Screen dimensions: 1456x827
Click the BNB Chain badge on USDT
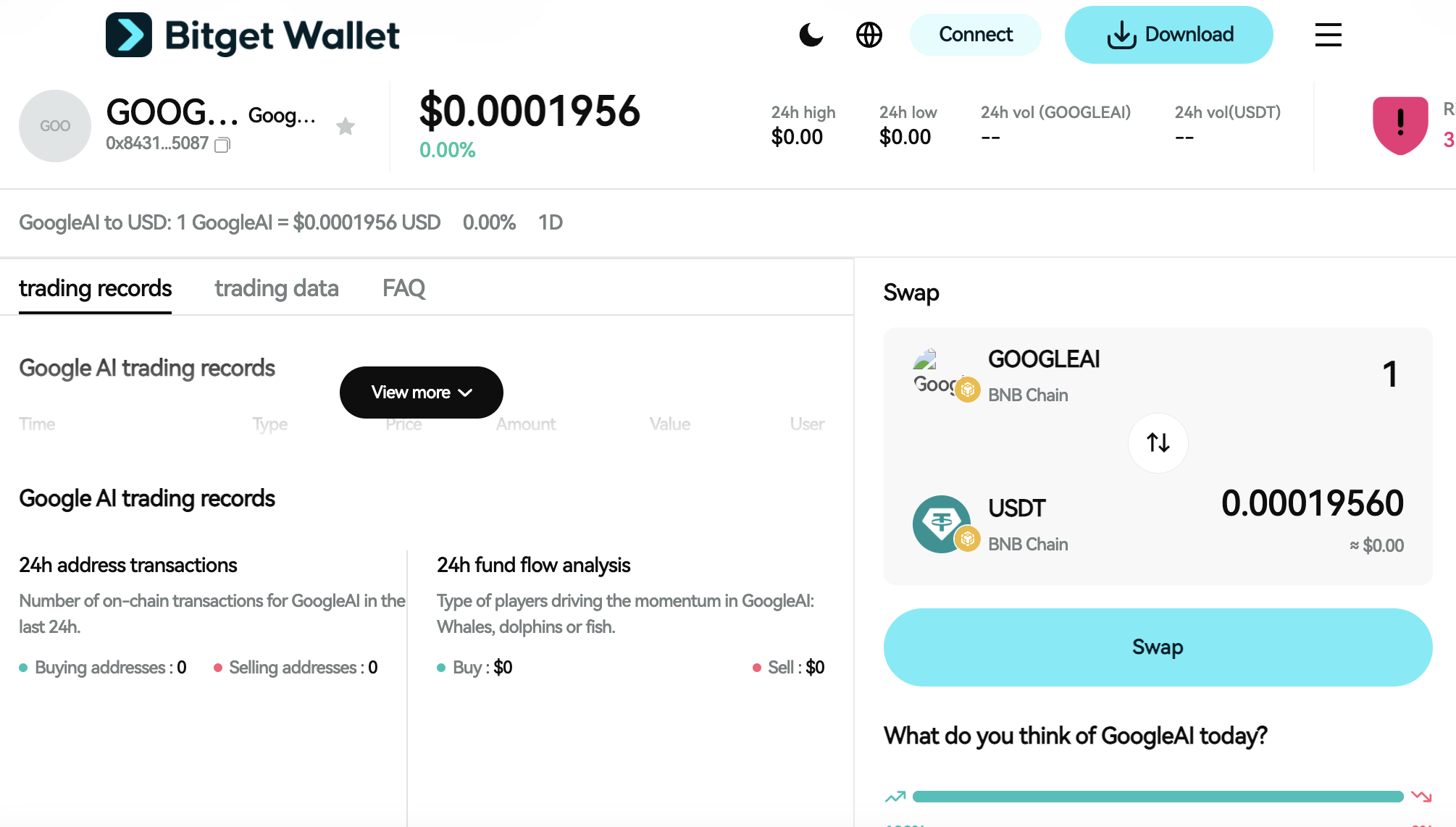[x=966, y=539]
